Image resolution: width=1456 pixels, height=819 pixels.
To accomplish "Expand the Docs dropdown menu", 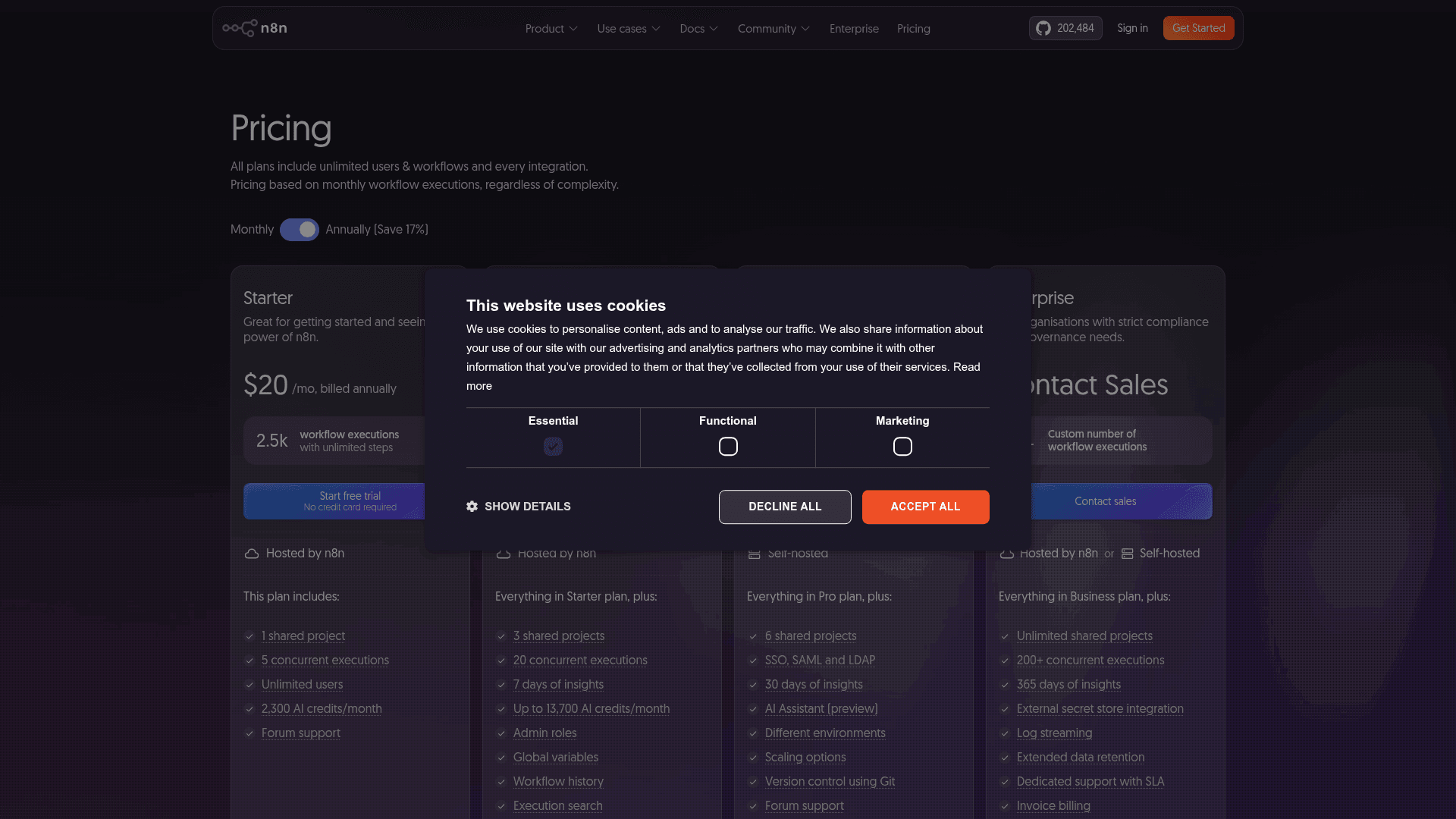I will (698, 29).
